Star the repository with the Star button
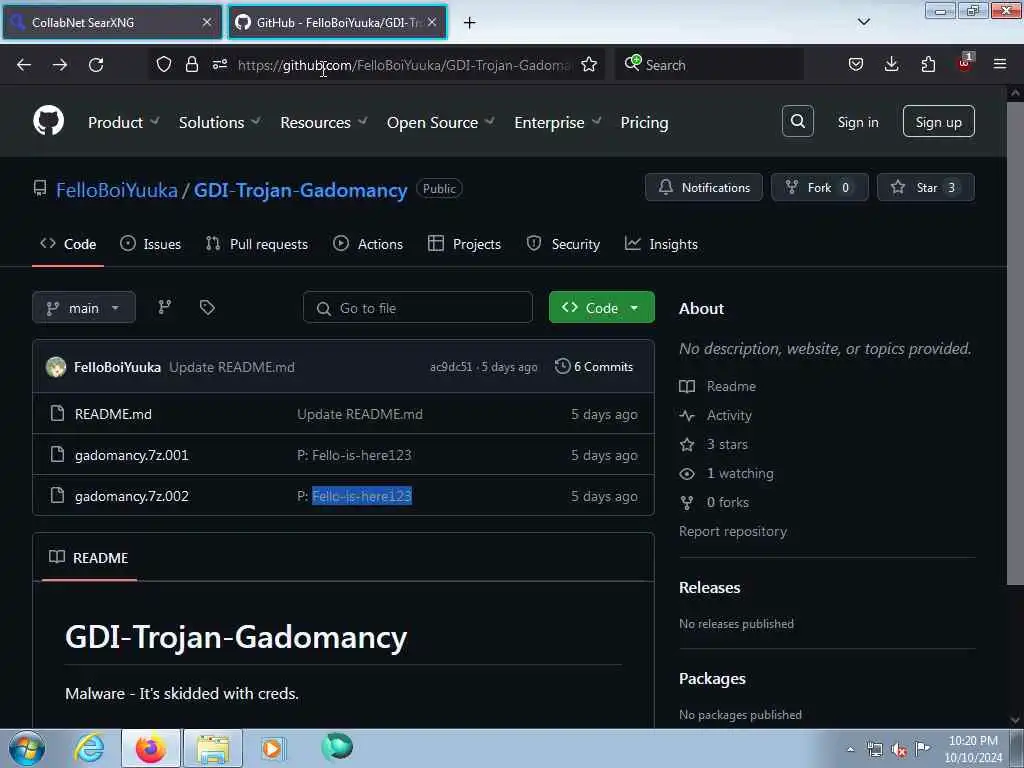Image resolution: width=1024 pixels, height=768 pixels. click(925, 187)
